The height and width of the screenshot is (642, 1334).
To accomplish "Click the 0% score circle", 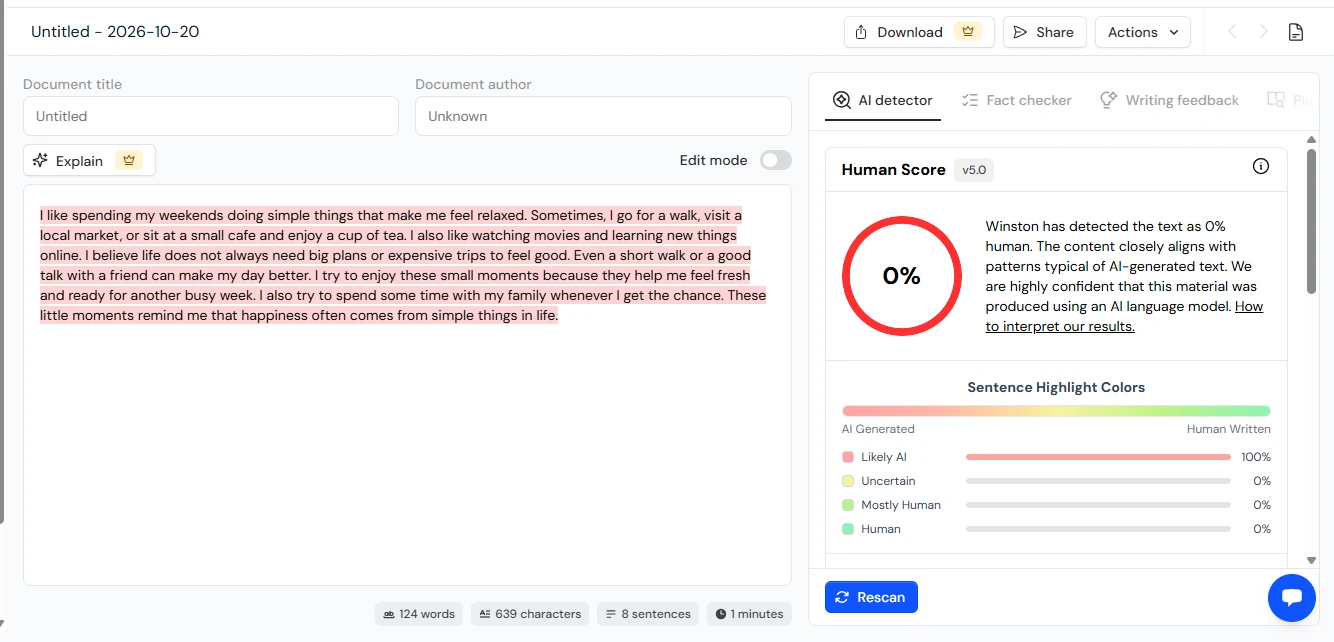I will (x=902, y=276).
